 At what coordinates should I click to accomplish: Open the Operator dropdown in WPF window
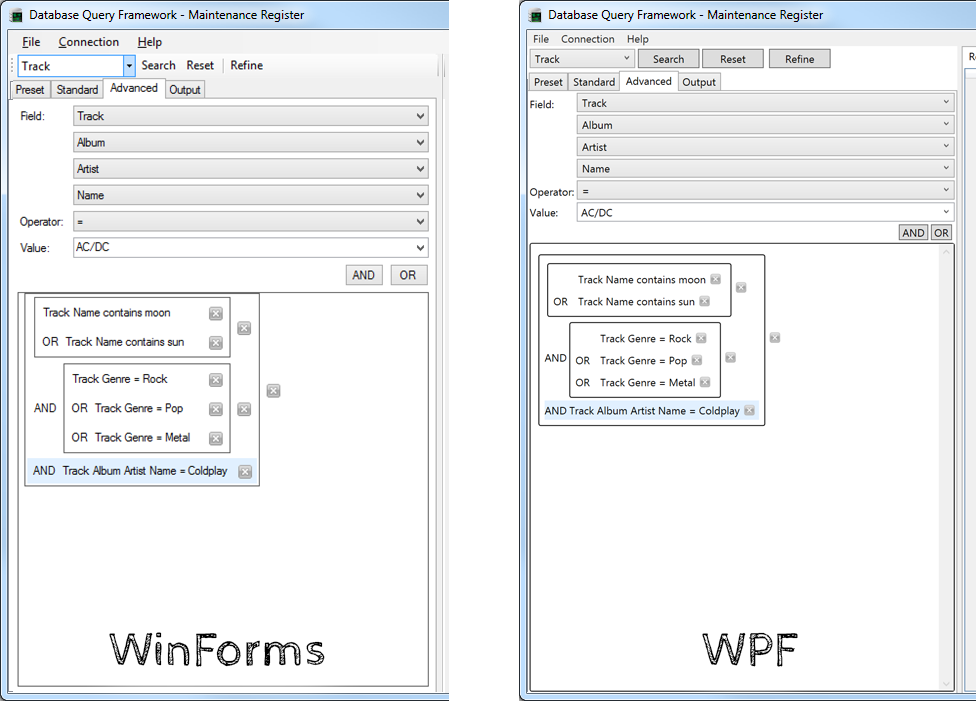(x=766, y=191)
